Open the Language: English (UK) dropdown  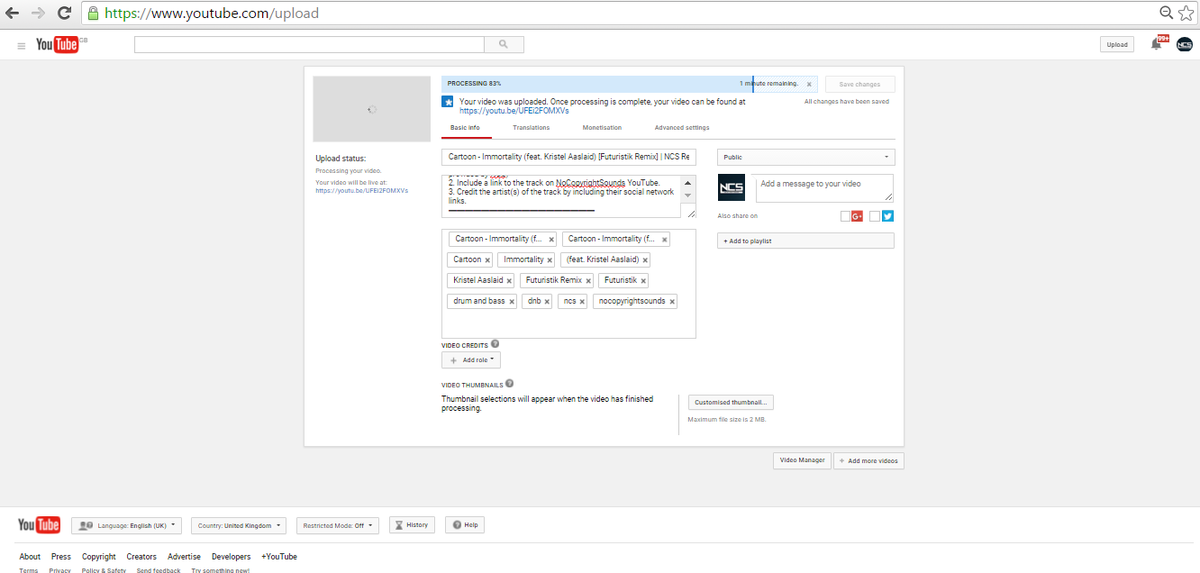127,525
